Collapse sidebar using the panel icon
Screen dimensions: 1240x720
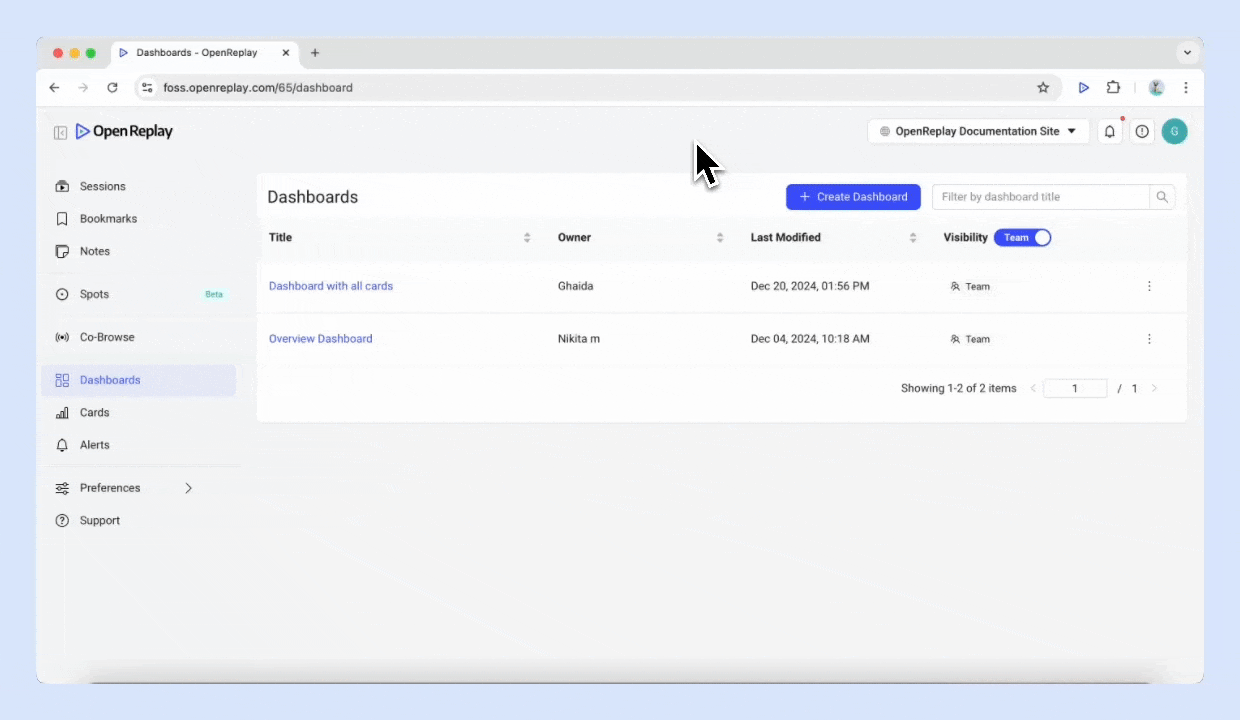(x=60, y=132)
